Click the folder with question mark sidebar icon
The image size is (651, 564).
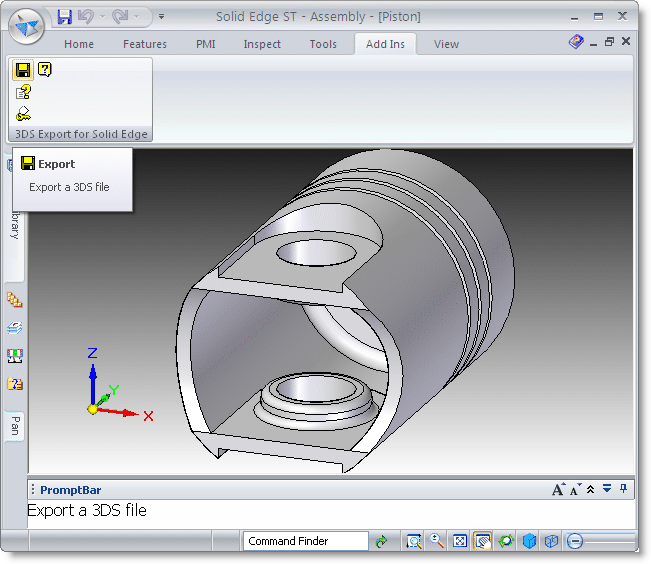point(15,384)
